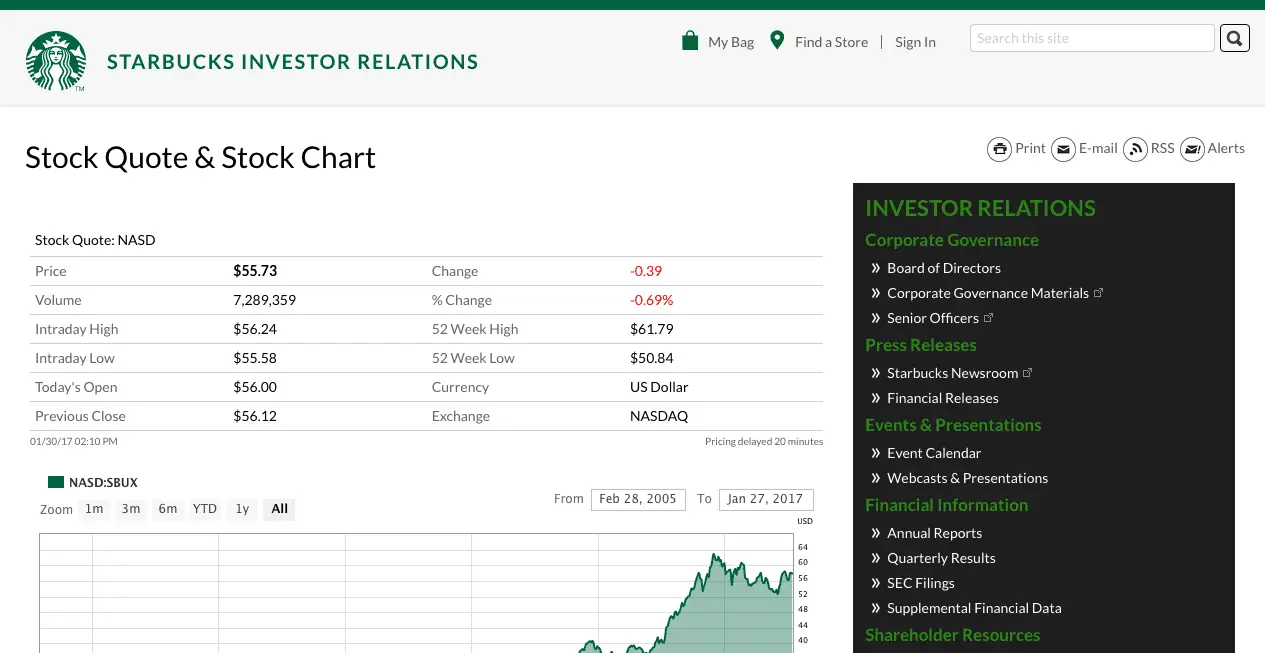Open Quarterly Results link
This screenshot has width=1265, height=653.
pyautogui.click(x=941, y=558)
